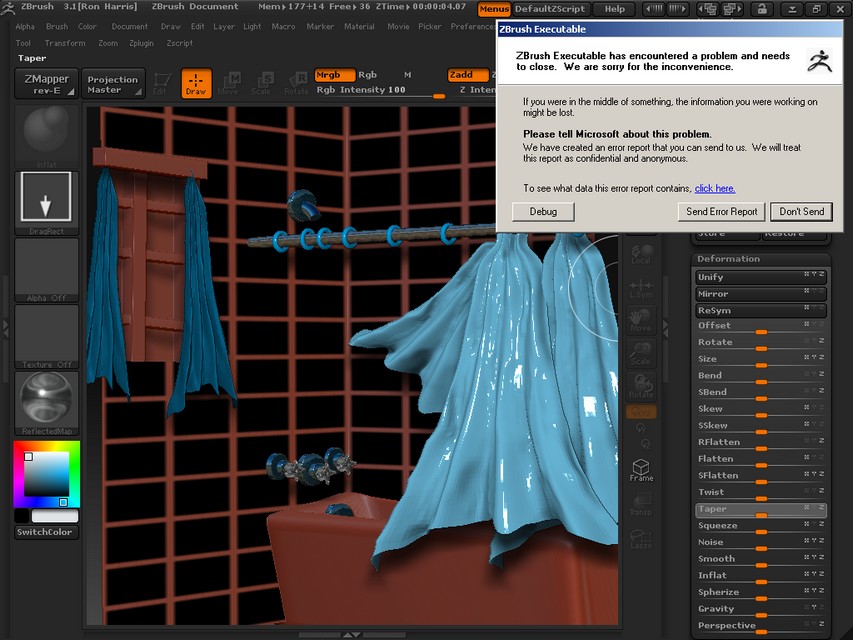The image size is (853, 640).
Task: Toggle the Menus button
Action: coord(494,9)
